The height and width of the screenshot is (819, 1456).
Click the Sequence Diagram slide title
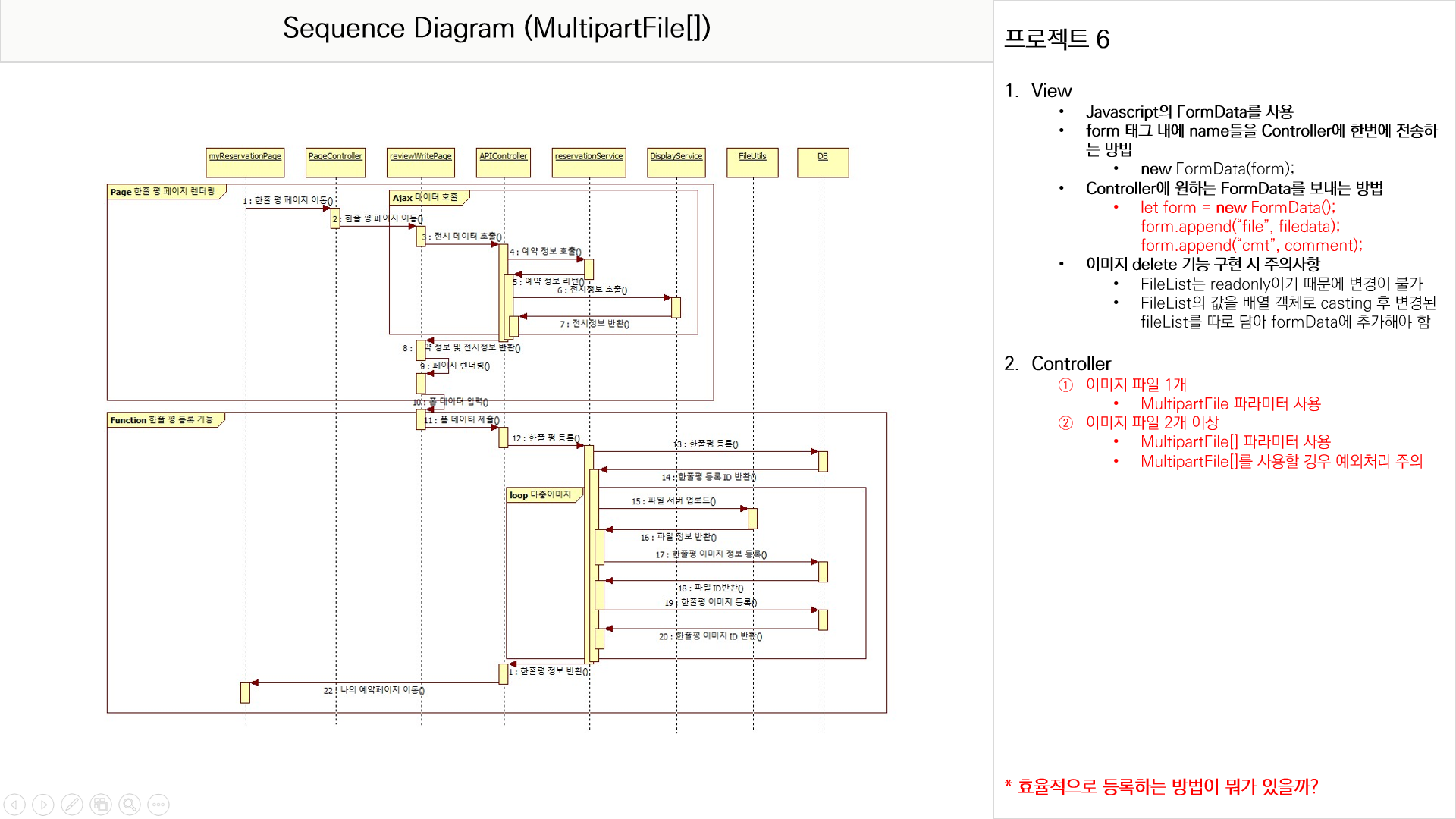click(x=497, y=29)
